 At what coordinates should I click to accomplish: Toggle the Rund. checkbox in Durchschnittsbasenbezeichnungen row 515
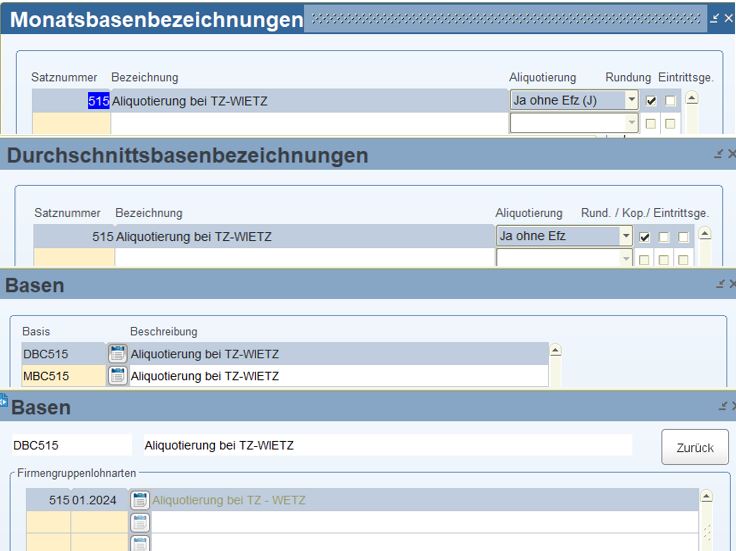645,237
